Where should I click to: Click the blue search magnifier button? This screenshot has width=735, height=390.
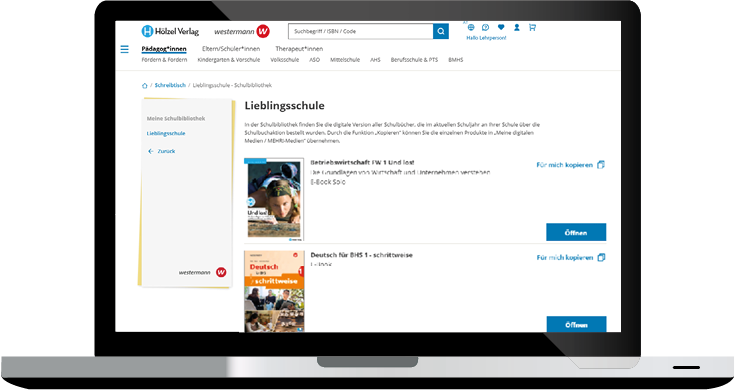coord(441,31)
